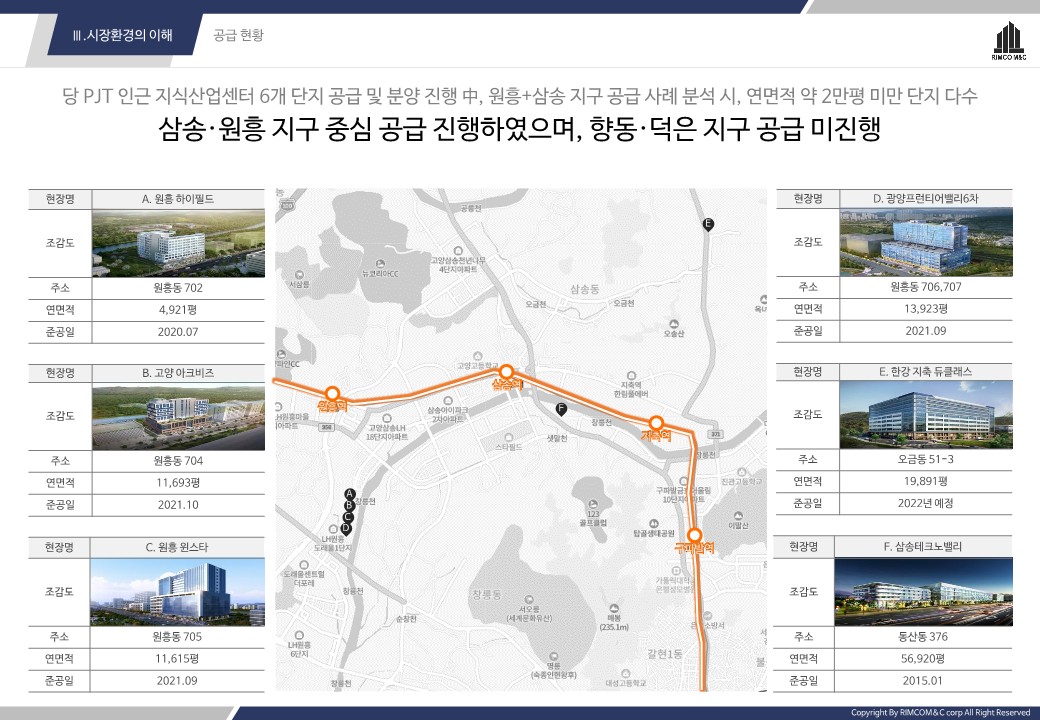Viewport: 1040px width, 720px height.
Task: Click map marker D above LH원흥 도래울1단지
Action: point(348,527)
